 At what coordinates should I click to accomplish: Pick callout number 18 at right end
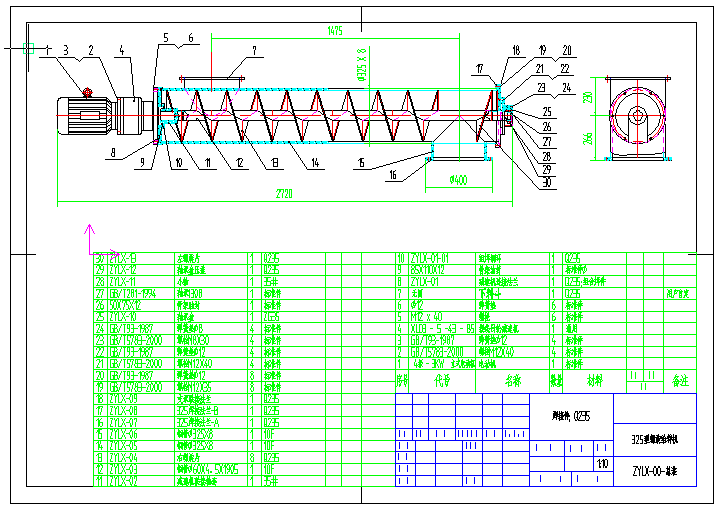pyautogui.click(x=516, y=50)
